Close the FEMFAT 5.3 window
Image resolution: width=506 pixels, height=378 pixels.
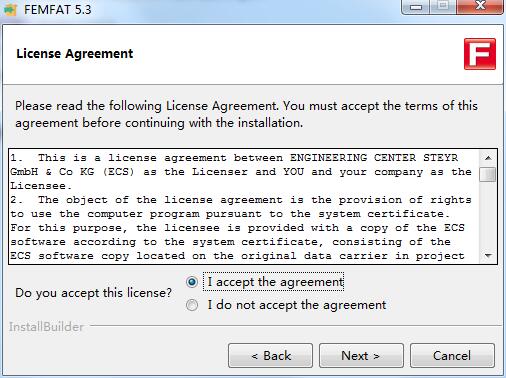480,7
